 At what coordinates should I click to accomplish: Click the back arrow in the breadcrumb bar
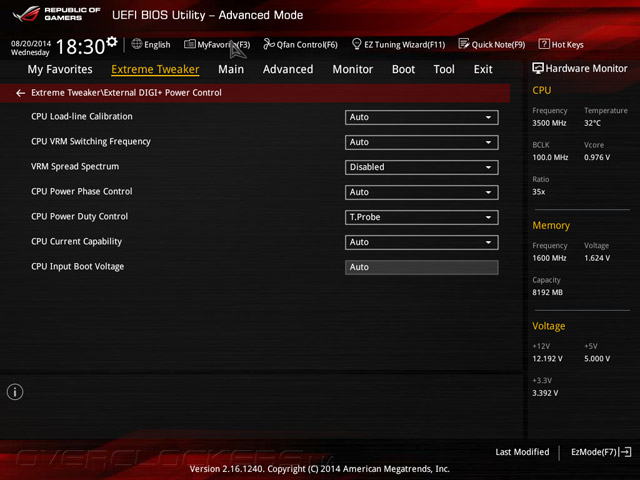click(x=20, y=93)
